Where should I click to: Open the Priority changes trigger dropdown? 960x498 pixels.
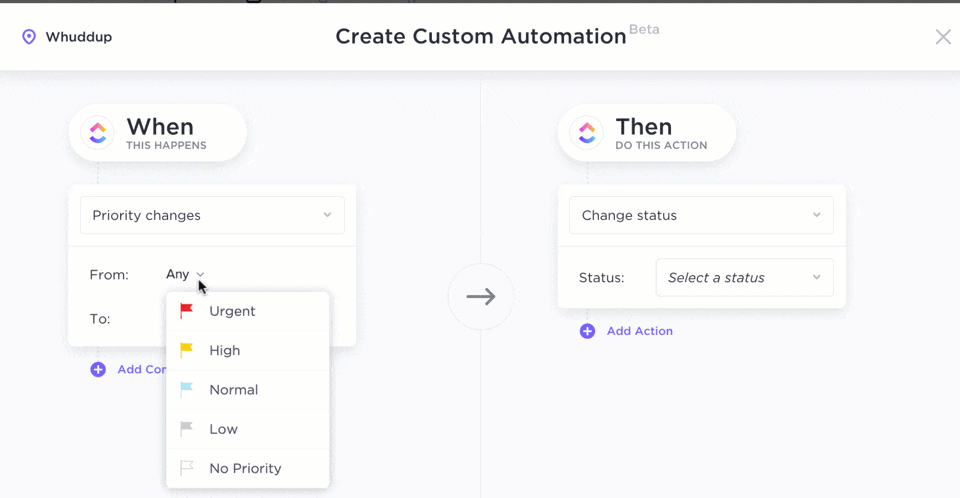coord(212,215)
